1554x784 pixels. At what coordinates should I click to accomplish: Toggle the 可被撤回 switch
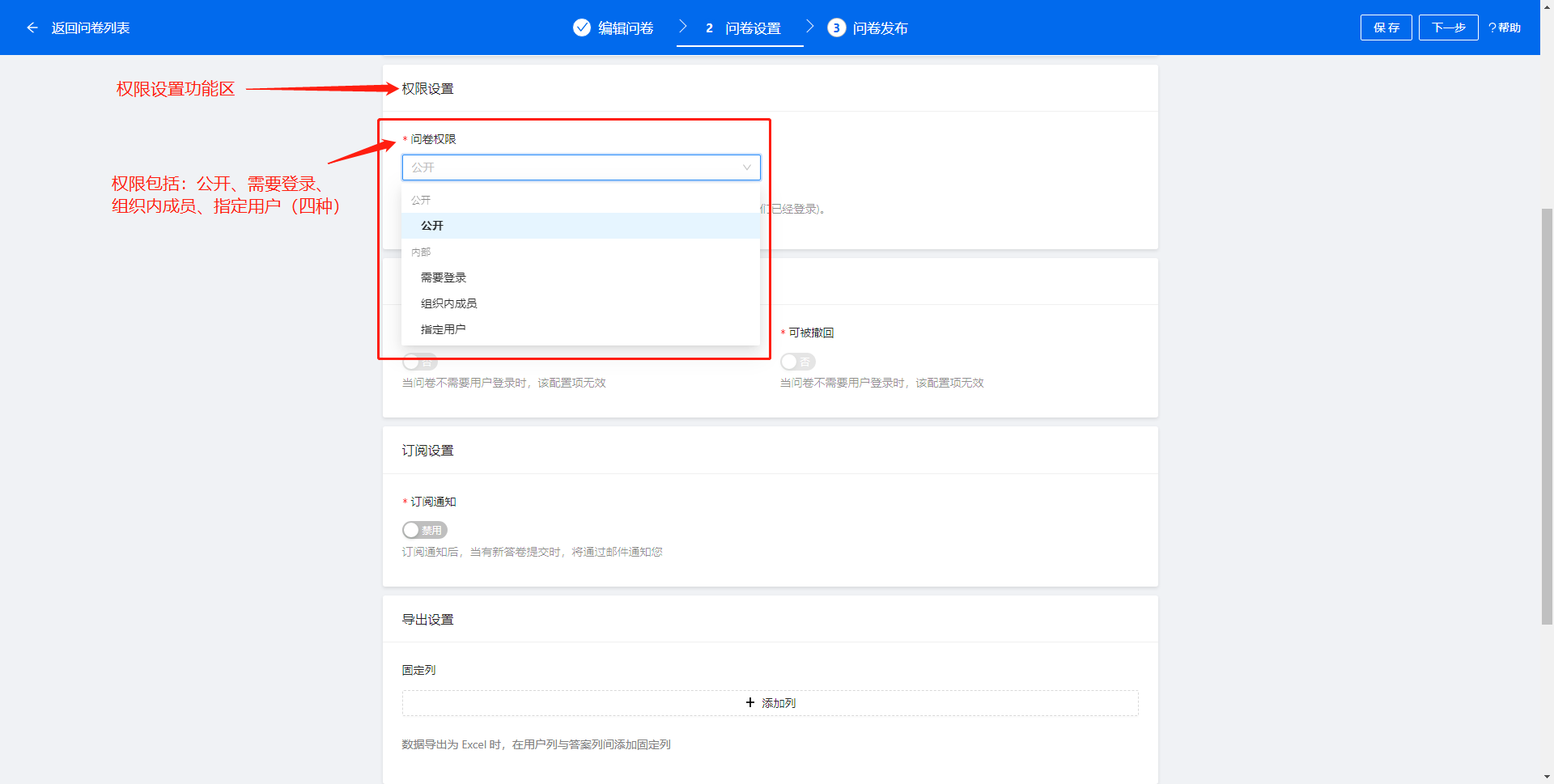[797, 362]
